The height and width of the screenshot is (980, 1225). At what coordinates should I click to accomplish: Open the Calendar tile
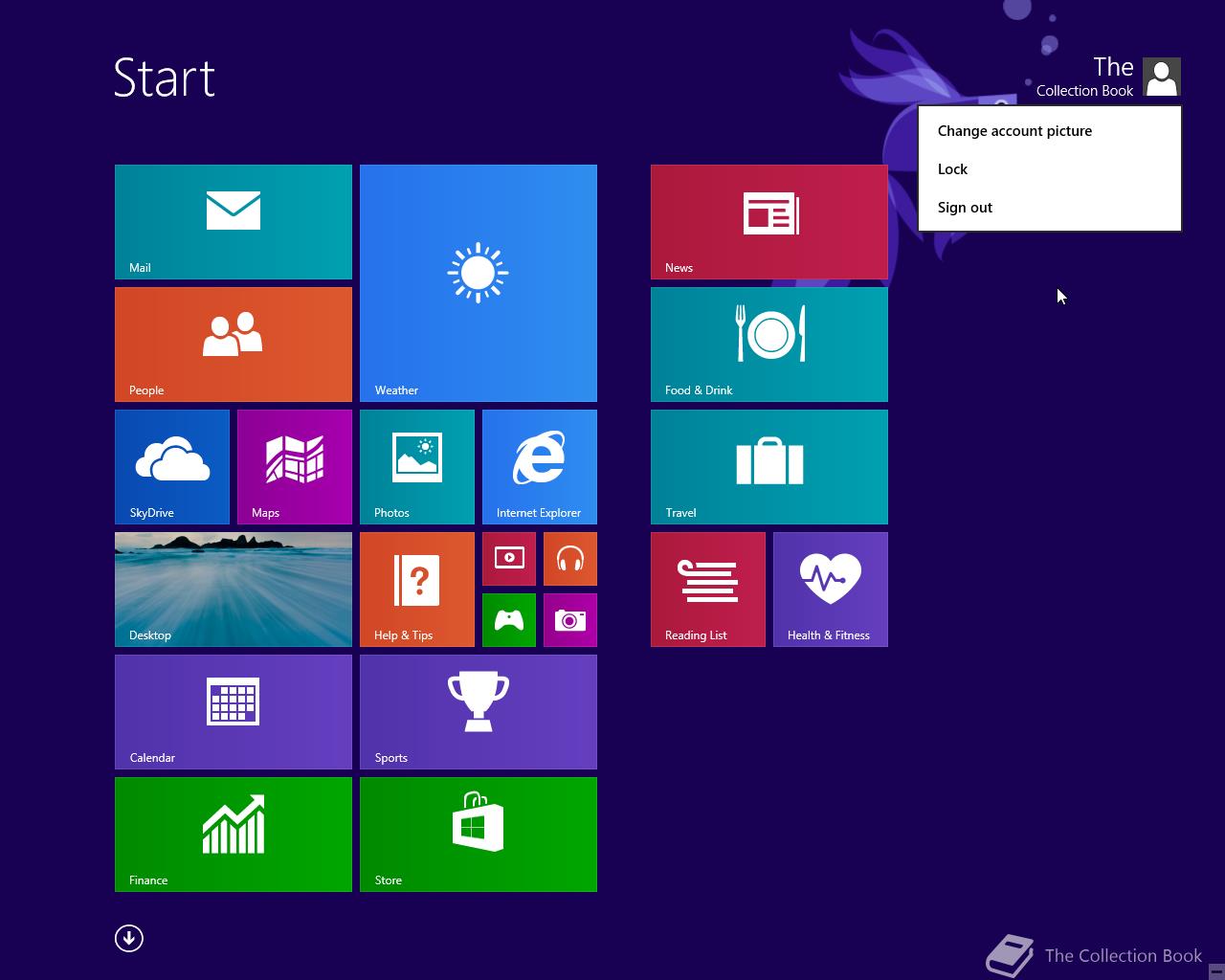(234, 712)
